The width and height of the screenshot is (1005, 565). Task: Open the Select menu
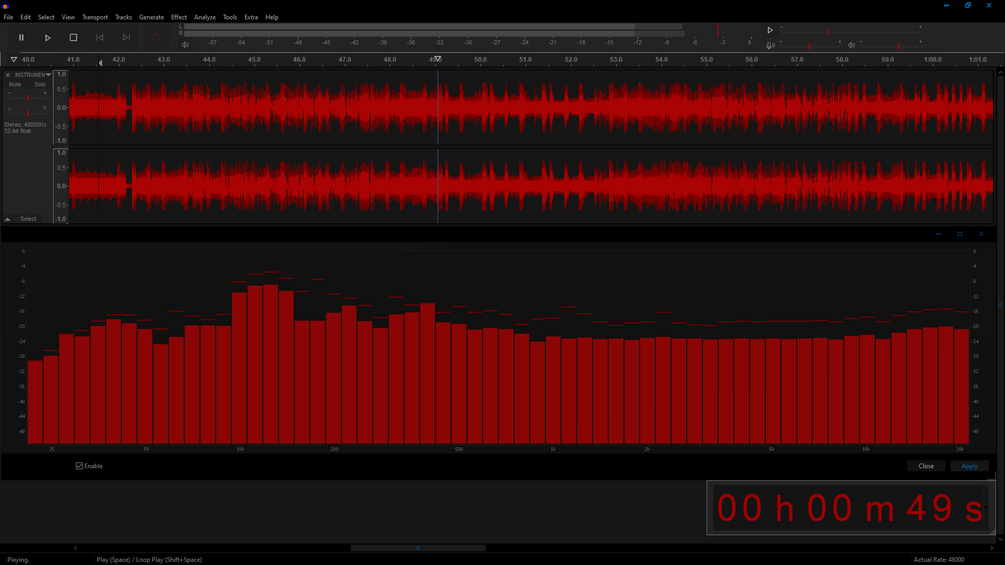pos(46,17)
